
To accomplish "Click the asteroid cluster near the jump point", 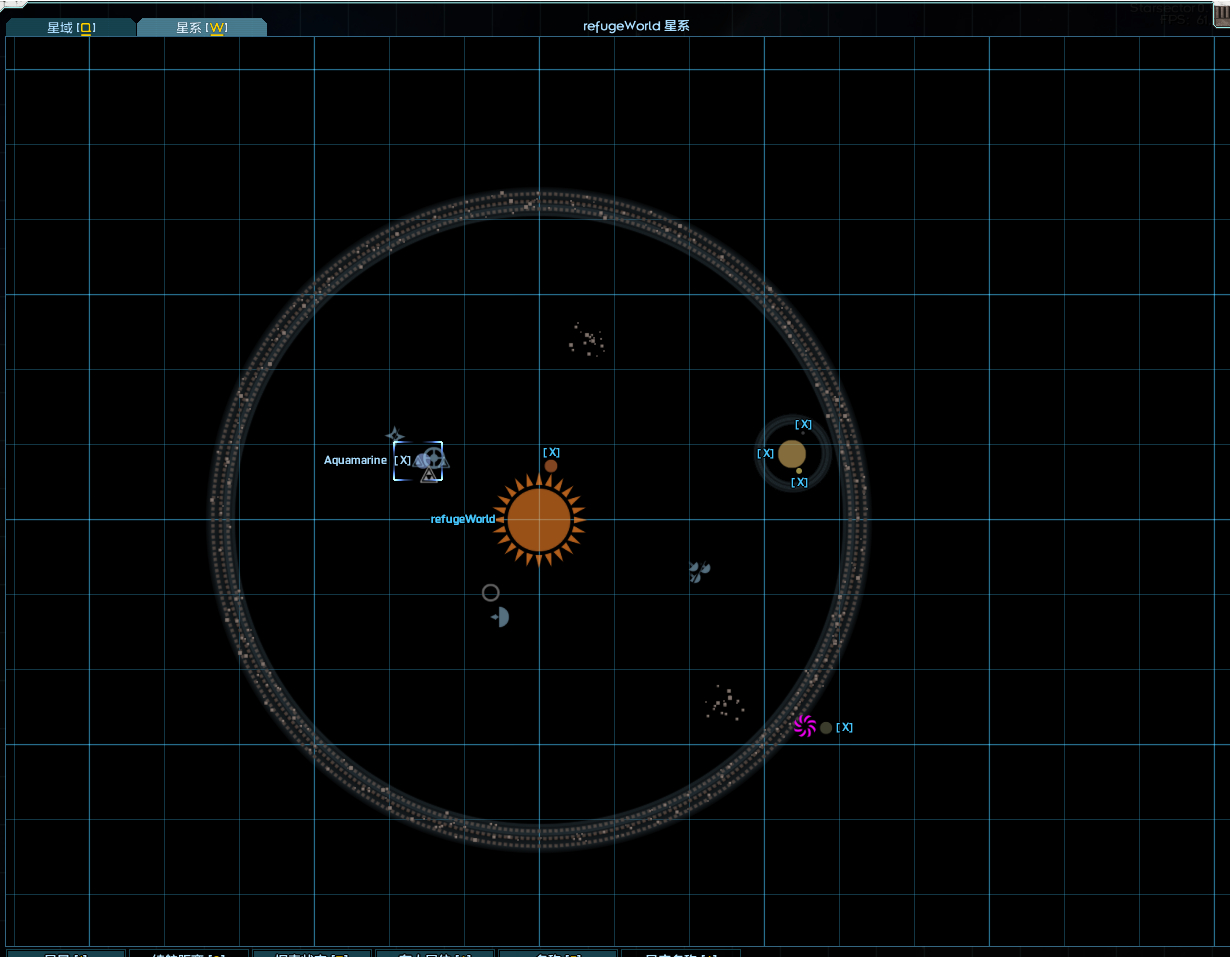I will 724,703.
